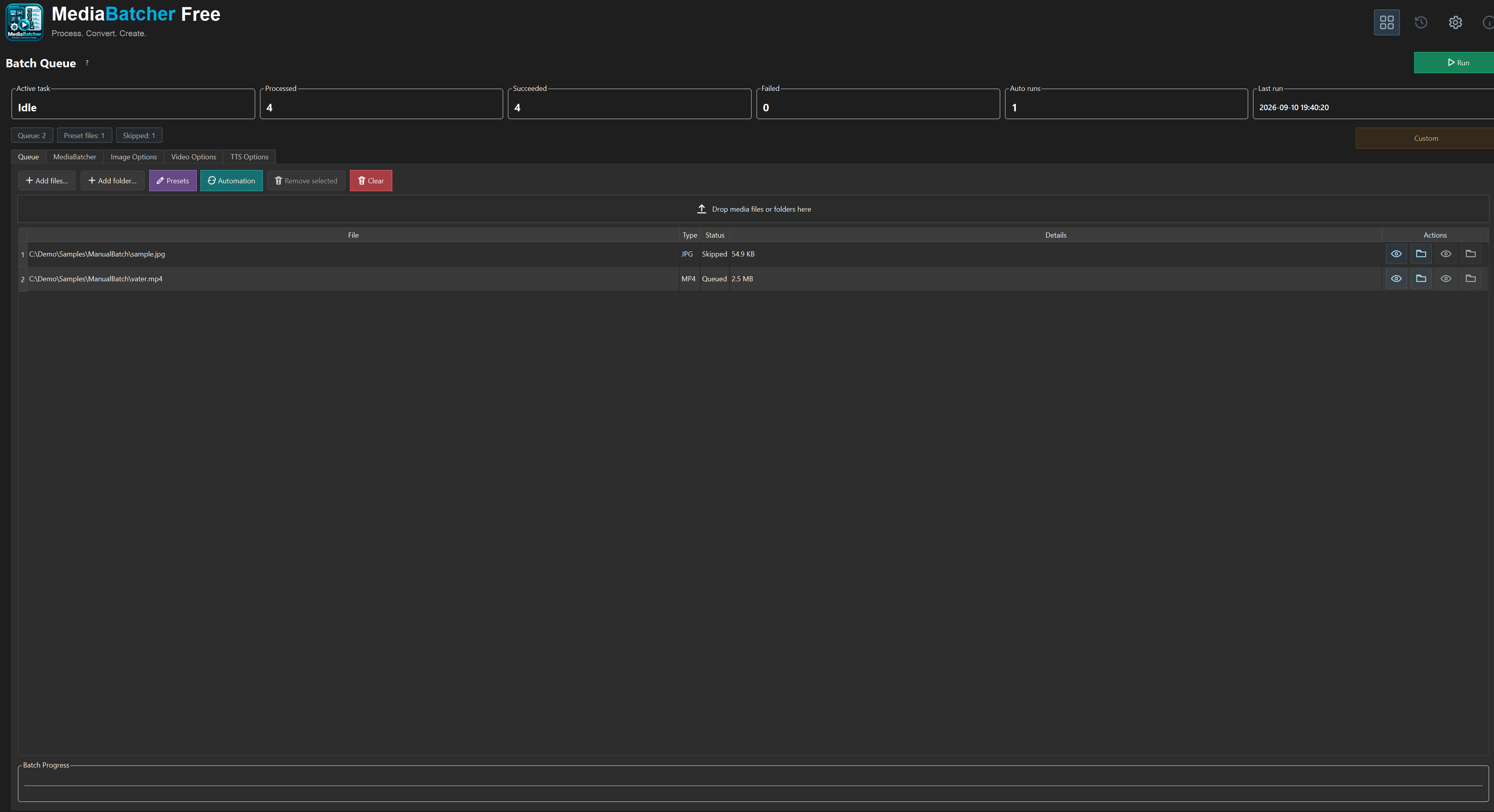
Task: Click the Batch Progress bar
Action: pyautogui.click(x=753, y=786)
